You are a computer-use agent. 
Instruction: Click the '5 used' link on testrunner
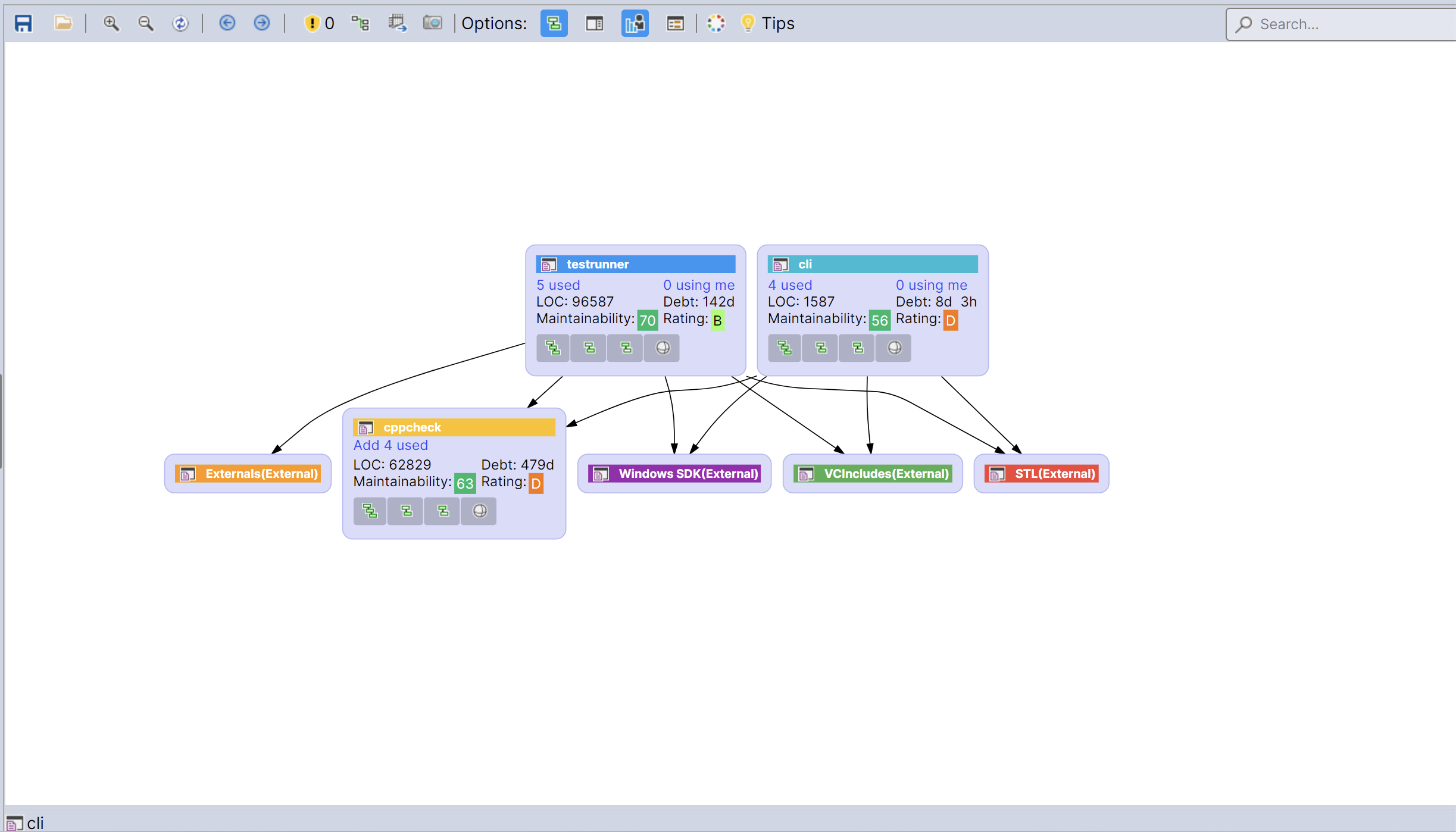pyautogui.click(x=558, y=285)
